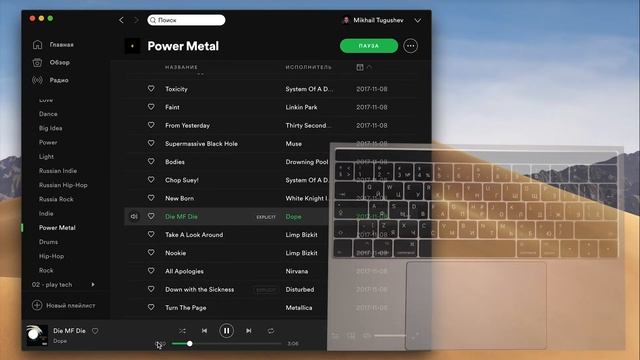Viewport: 640px width, 360px height.
Task: Toggle repeat in the player bar
Action: (271, 331)
